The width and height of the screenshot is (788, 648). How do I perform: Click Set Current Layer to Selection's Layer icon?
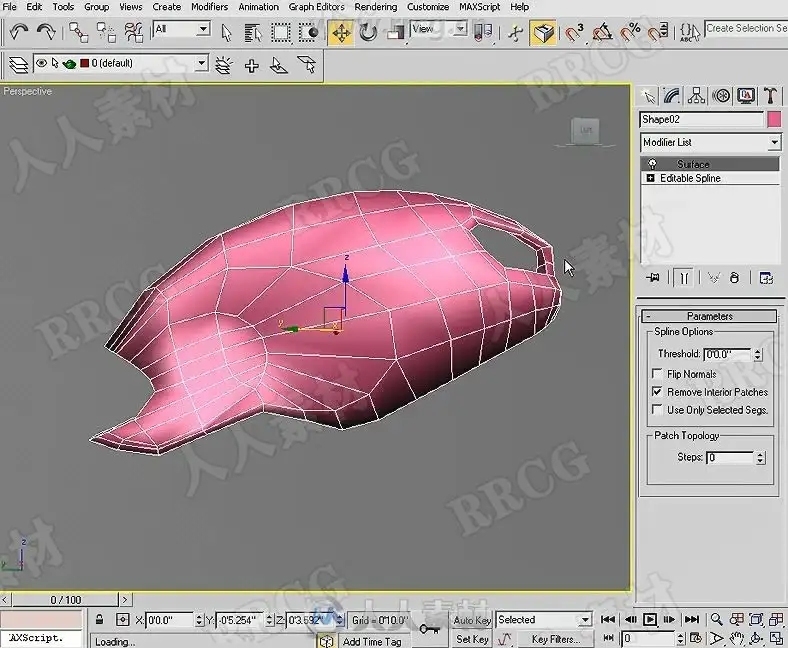[306, 65]
